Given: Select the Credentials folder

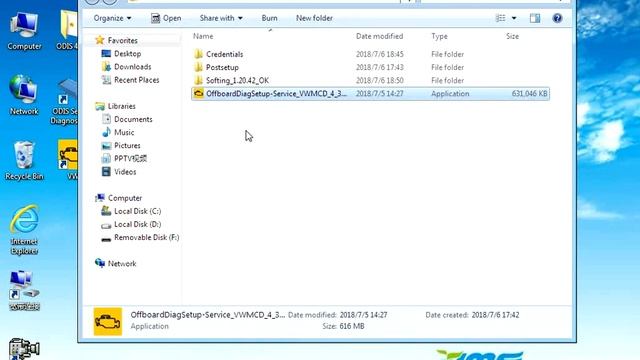Looking at the screenshot, I should [x=224, y=54].
